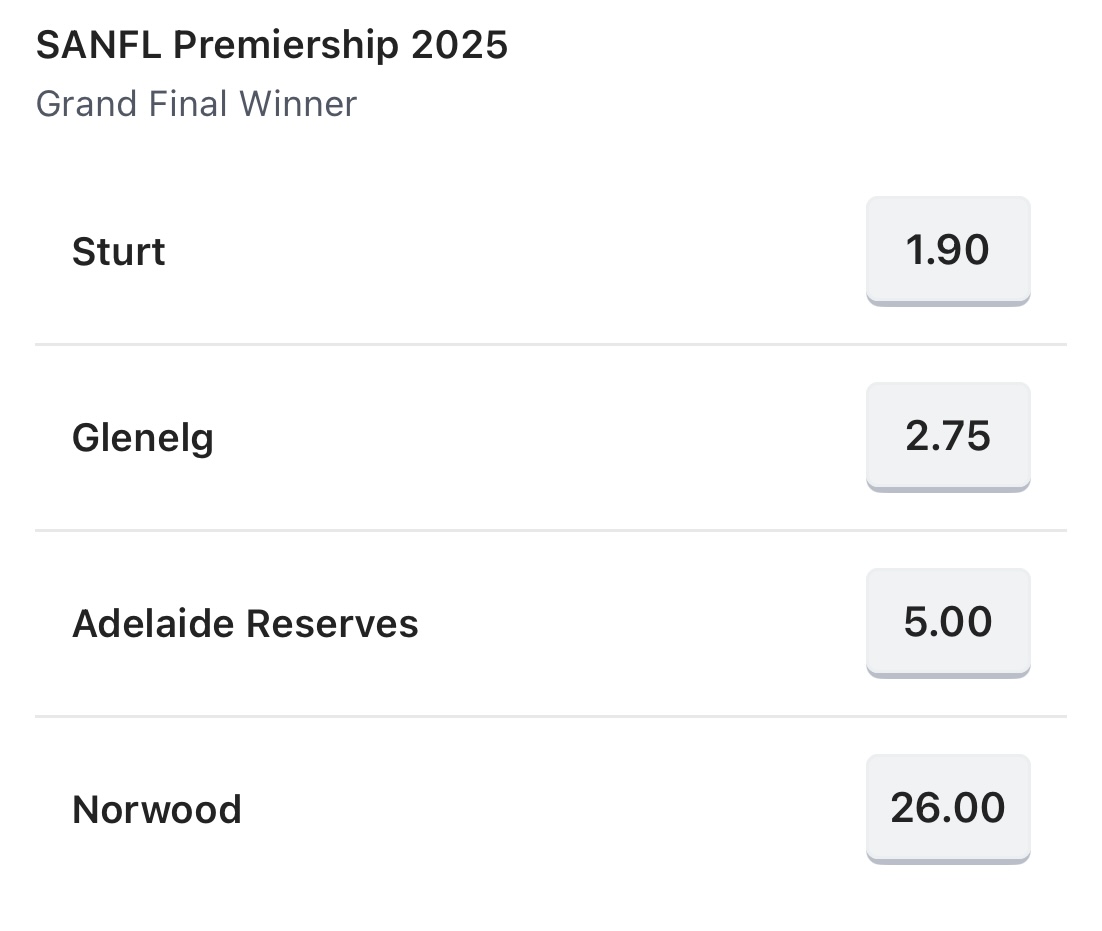The width and height of the screenshot is (1102, 931).
Task: Click the Adelaide Reserves team name
Action: pyautogui.click(x=245, y=623)
